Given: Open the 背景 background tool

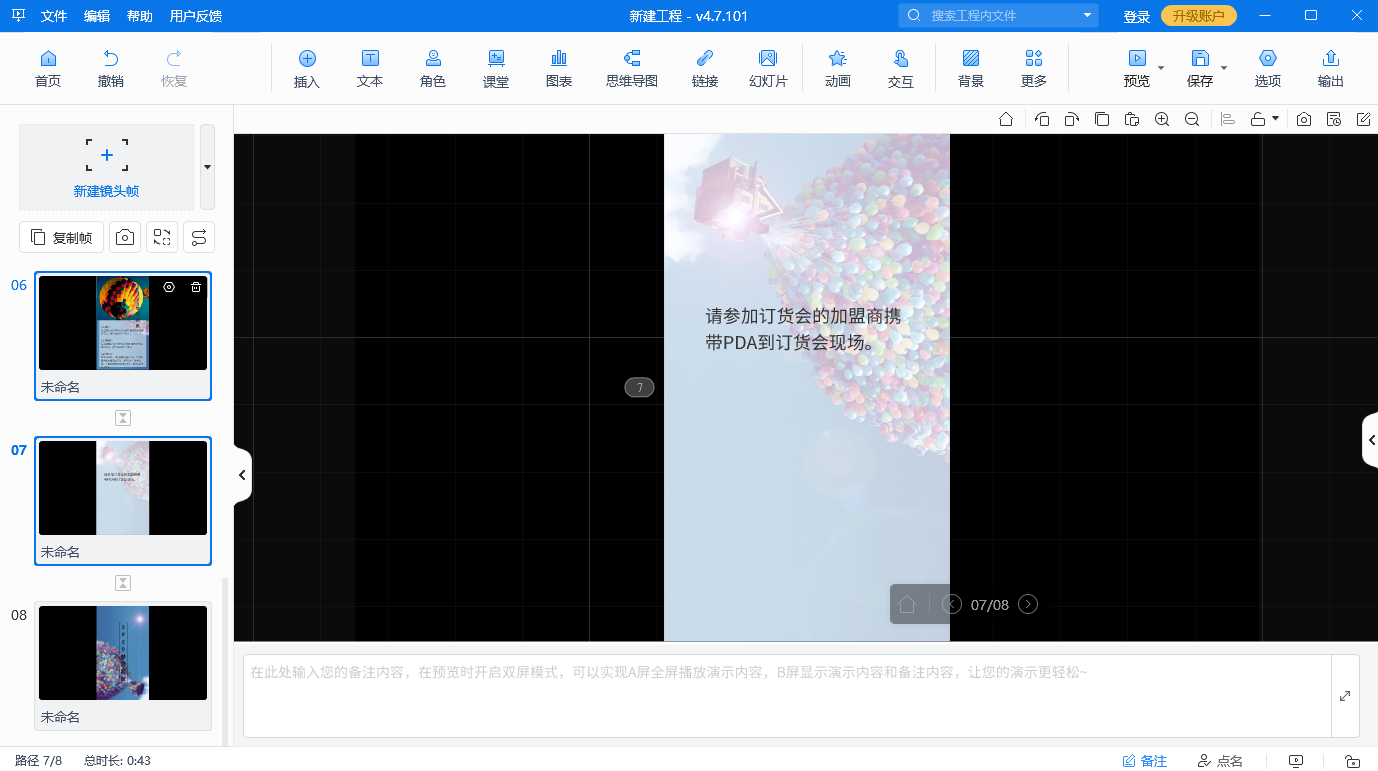Looking at the screenshot, I should pyautogui.click(x=971, y=68).
